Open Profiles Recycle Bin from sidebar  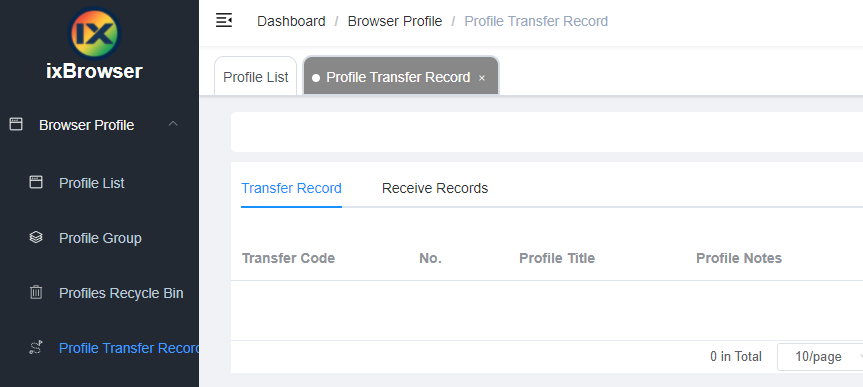click(x=121, y=293)
